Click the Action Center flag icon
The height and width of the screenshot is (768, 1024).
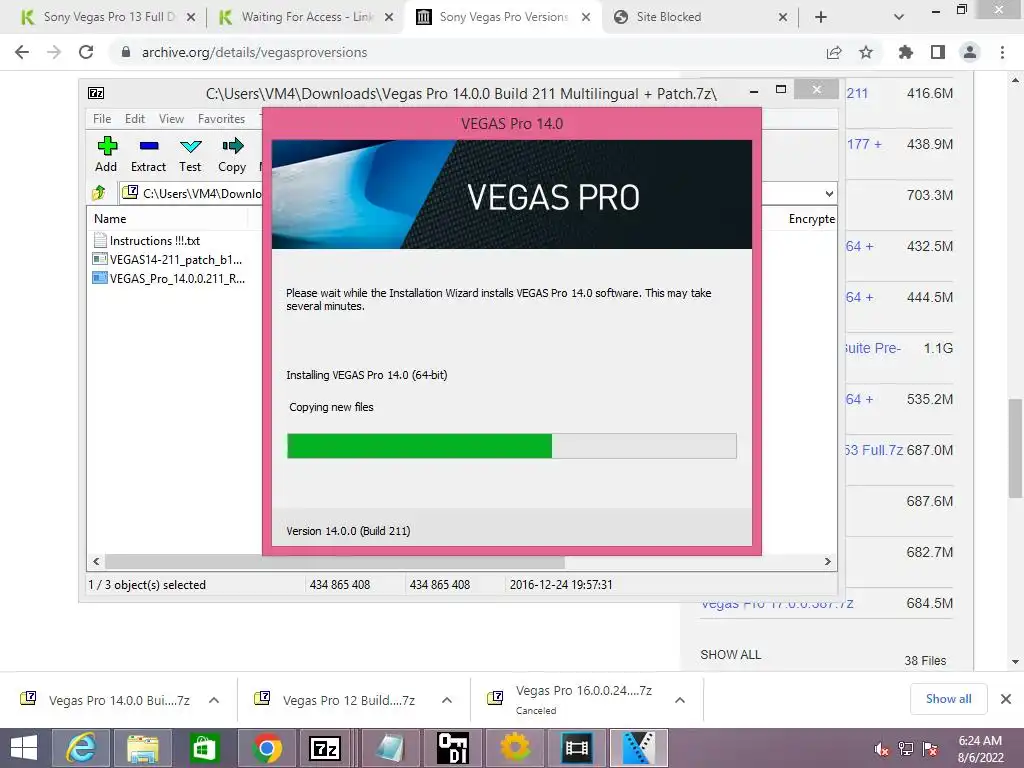pyautogui.click(x=930, y=749)
